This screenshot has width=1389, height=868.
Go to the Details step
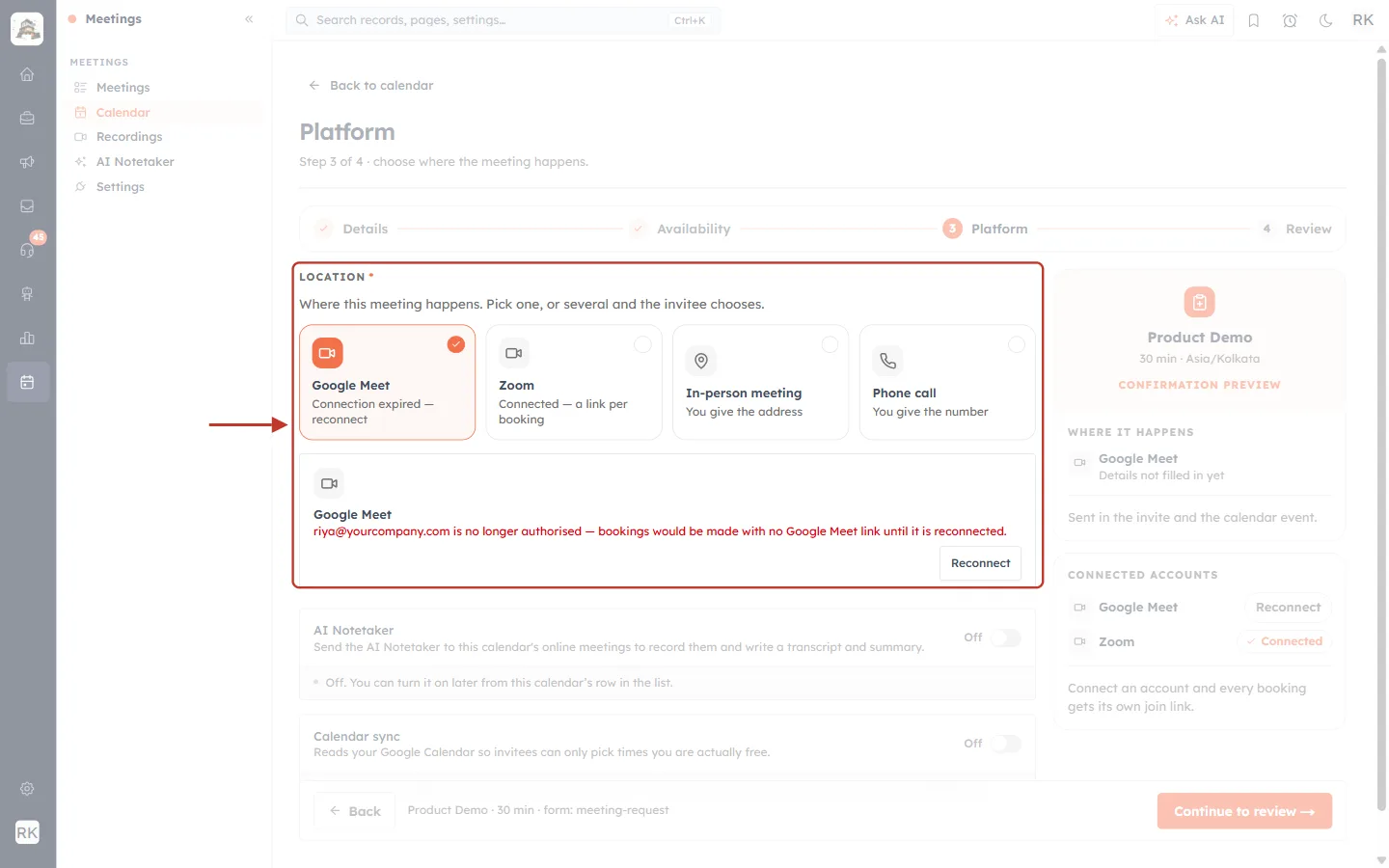[x=353, y=229]
